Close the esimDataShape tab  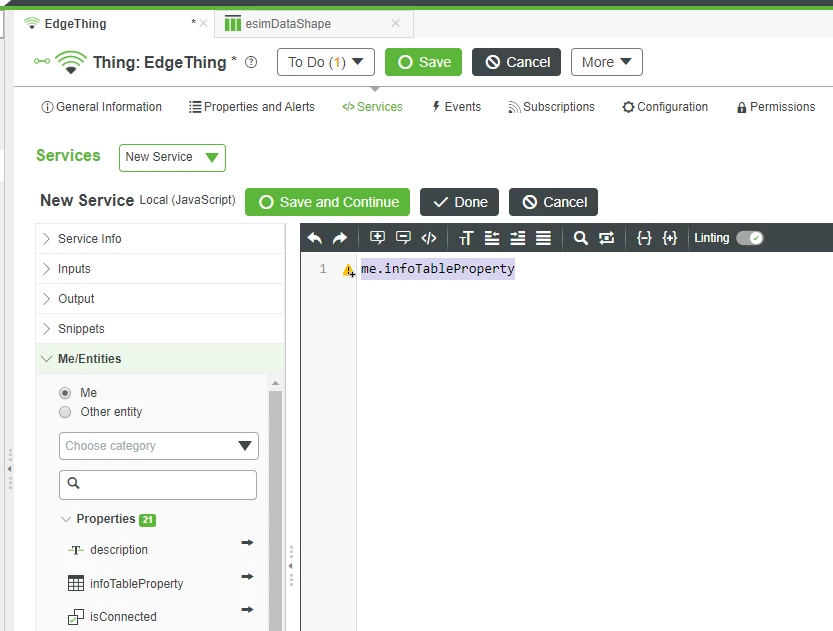(x=395, y=23)
